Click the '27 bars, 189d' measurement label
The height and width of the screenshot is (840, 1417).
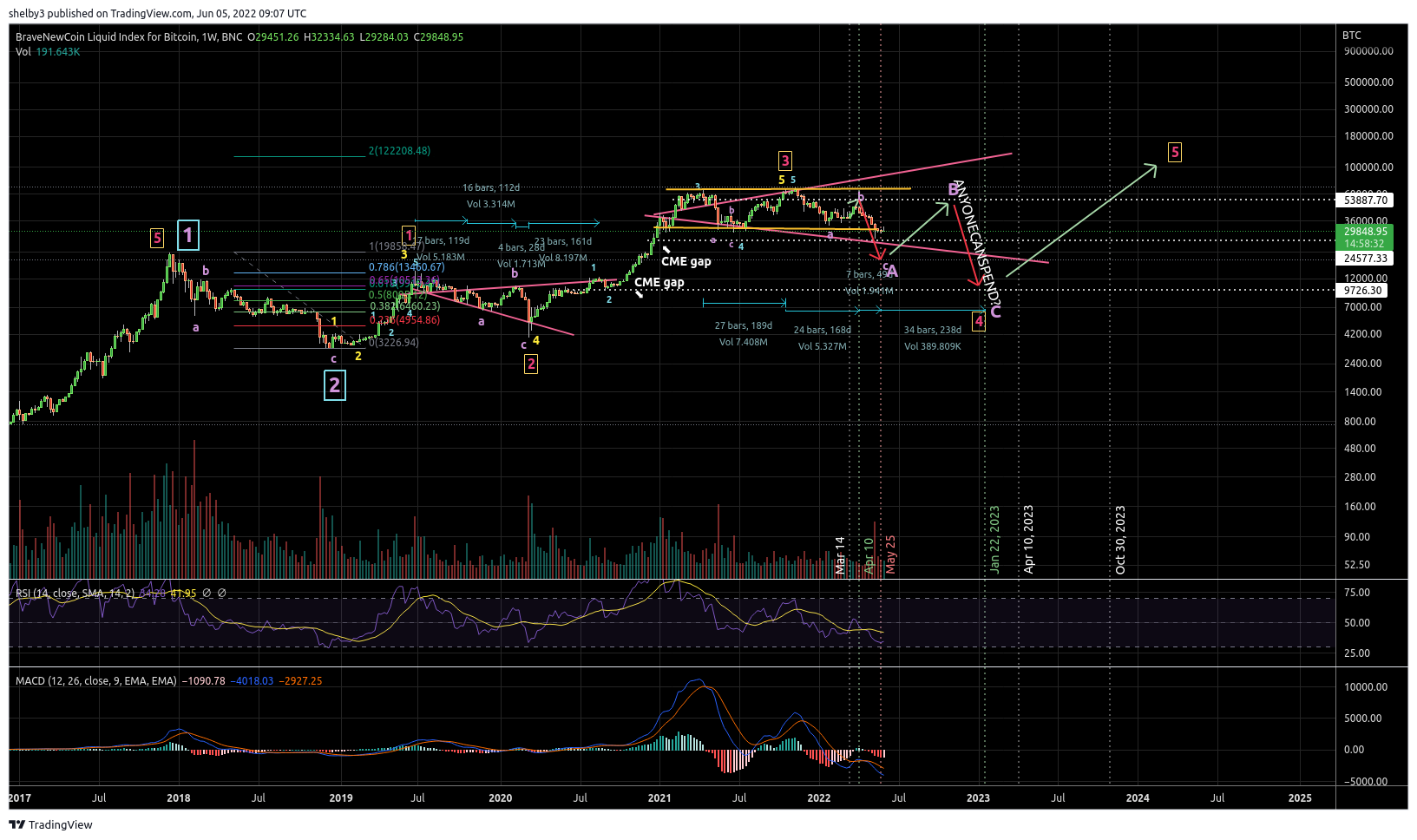744,326
